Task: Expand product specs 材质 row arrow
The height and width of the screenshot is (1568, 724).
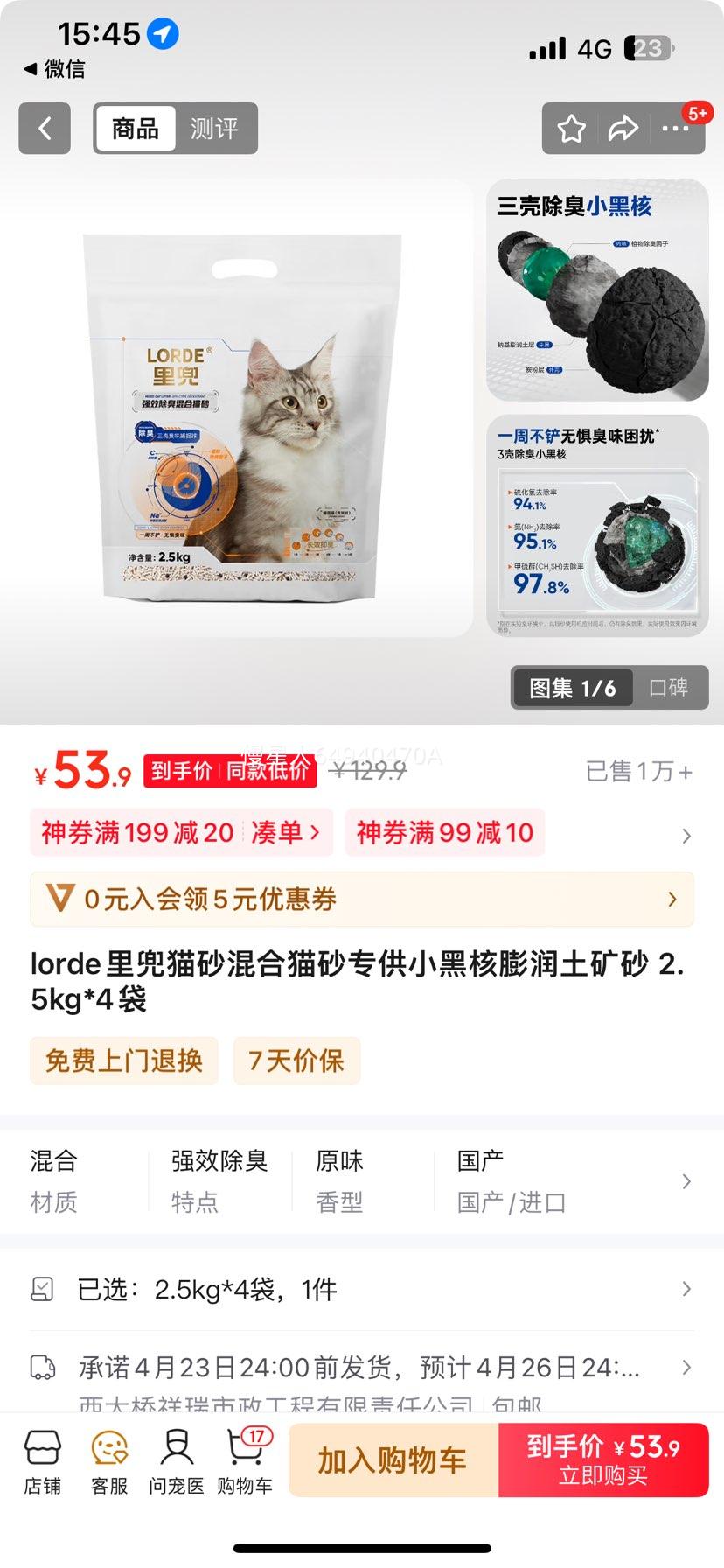Action: coord(686,1181)
